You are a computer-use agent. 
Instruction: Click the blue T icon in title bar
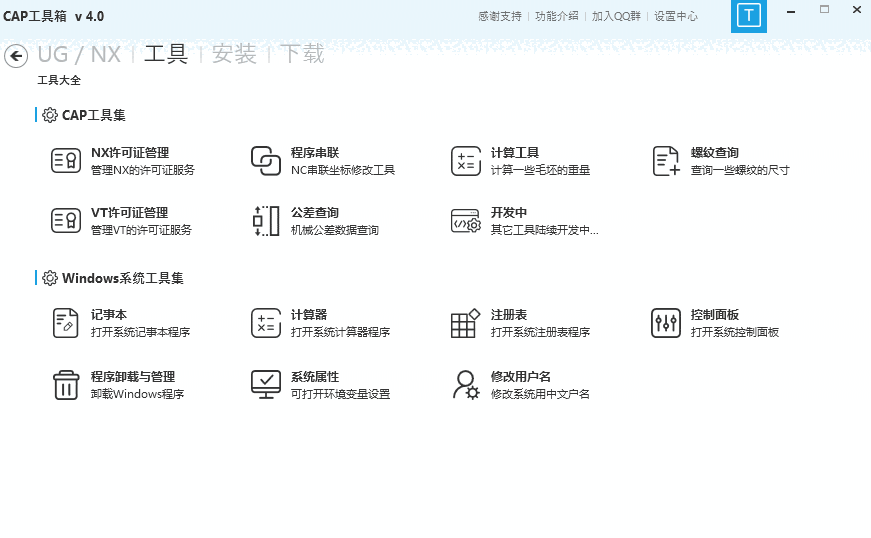[x=749, y=16]
